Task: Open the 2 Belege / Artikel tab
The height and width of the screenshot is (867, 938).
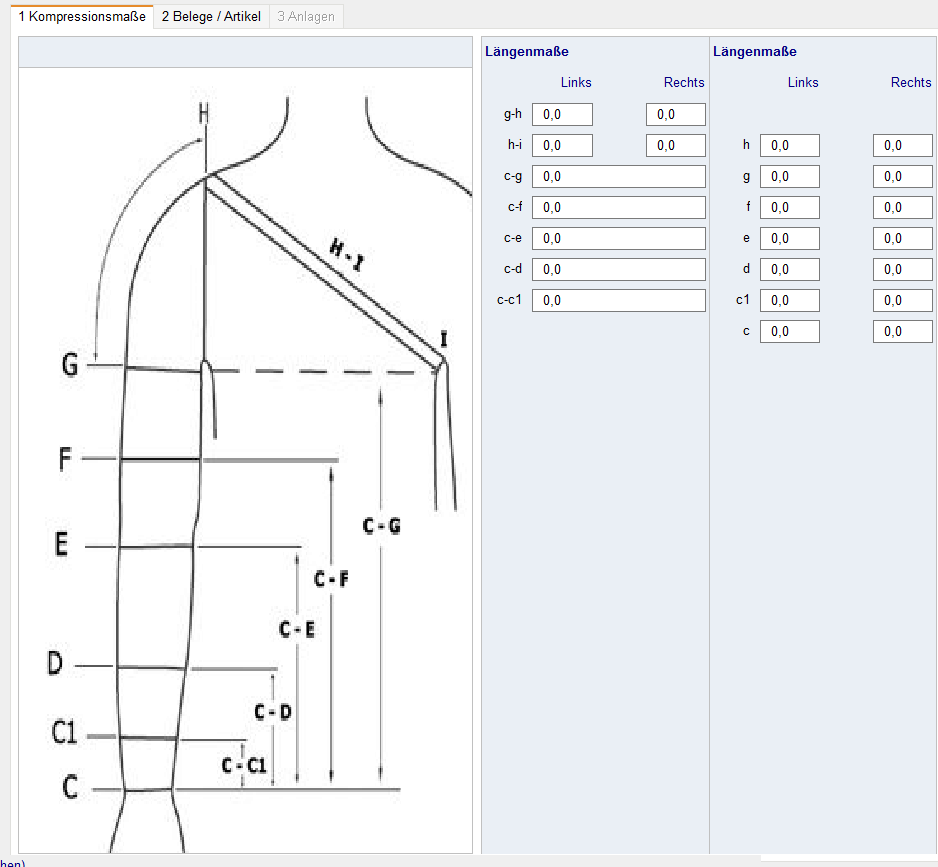Action: tap(211, 16)
